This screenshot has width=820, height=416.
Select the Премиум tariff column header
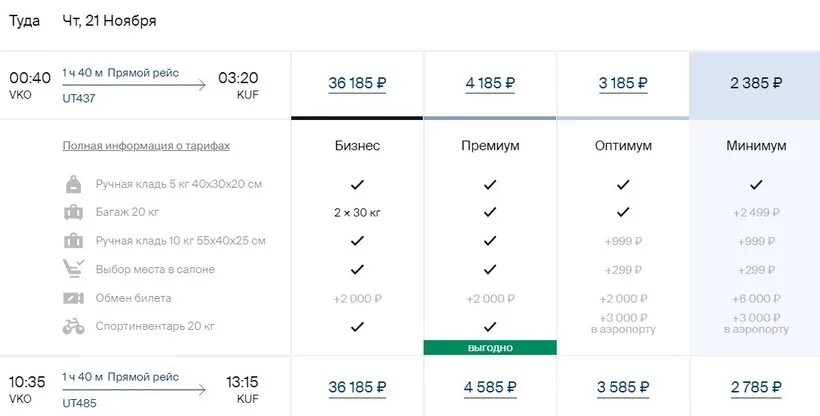(490, 146)
